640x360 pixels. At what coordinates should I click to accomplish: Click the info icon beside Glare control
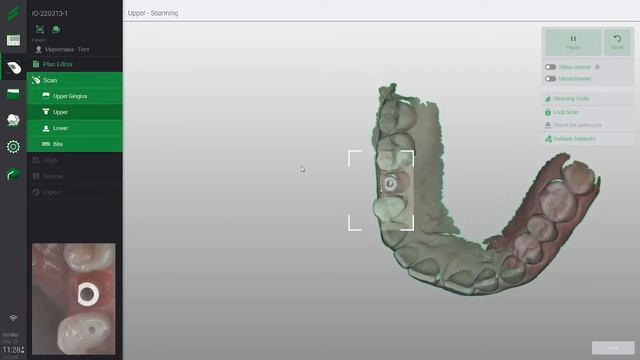point(597,67)
